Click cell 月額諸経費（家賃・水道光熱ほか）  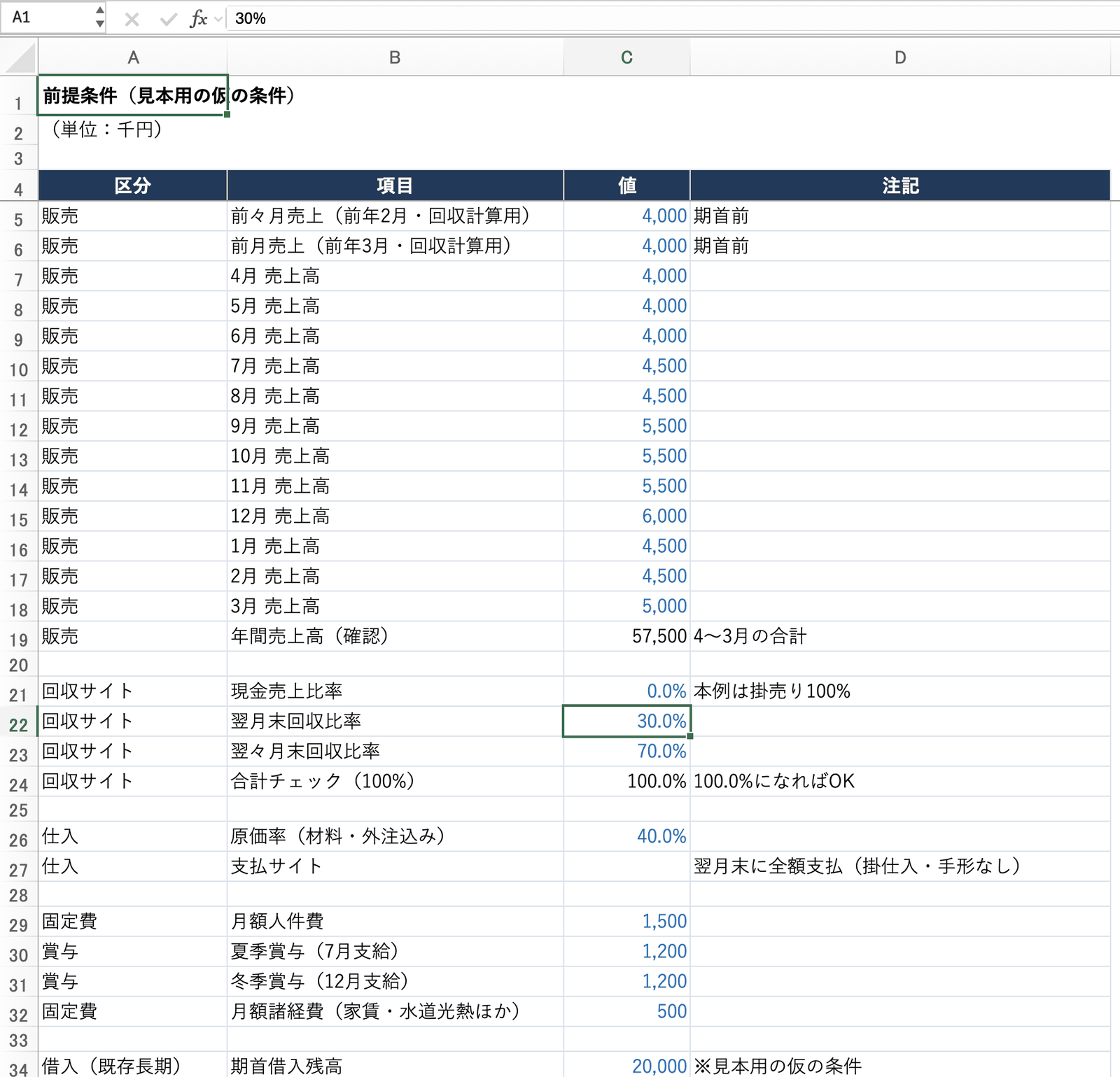pos(395,1012)
